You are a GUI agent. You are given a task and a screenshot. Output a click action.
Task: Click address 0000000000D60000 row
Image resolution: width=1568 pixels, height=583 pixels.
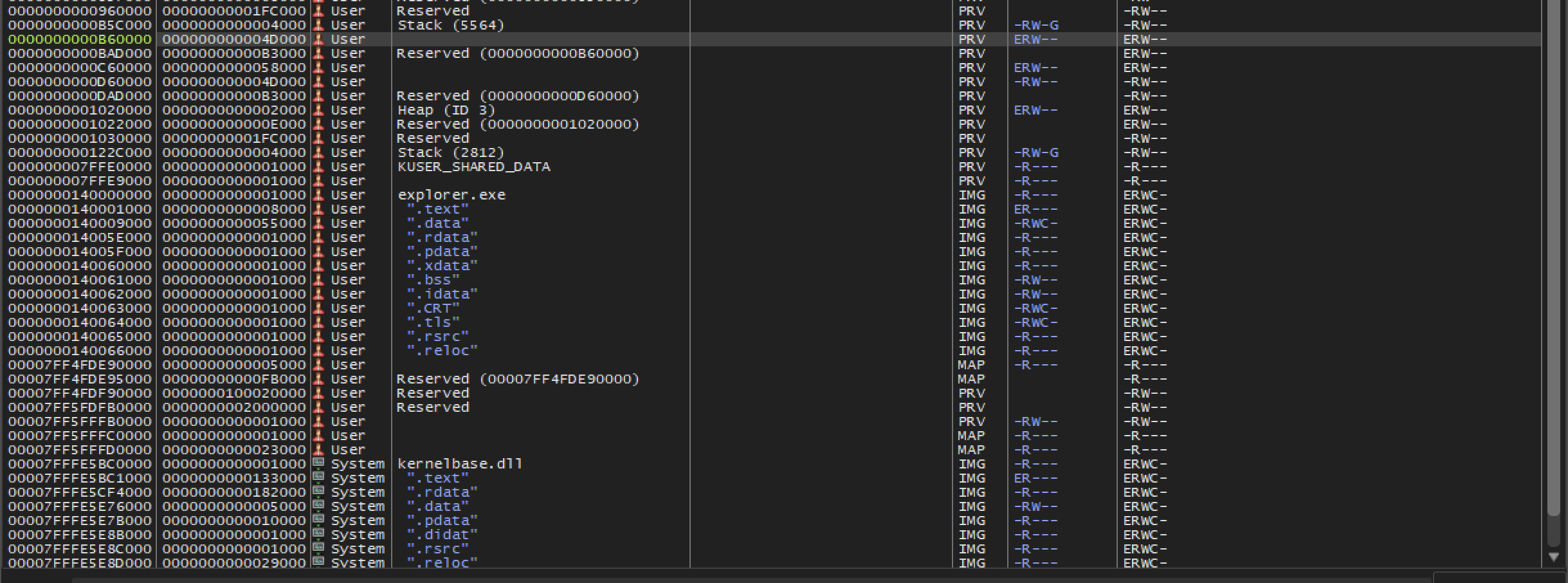pyautogui.click(x=80, y=82)
